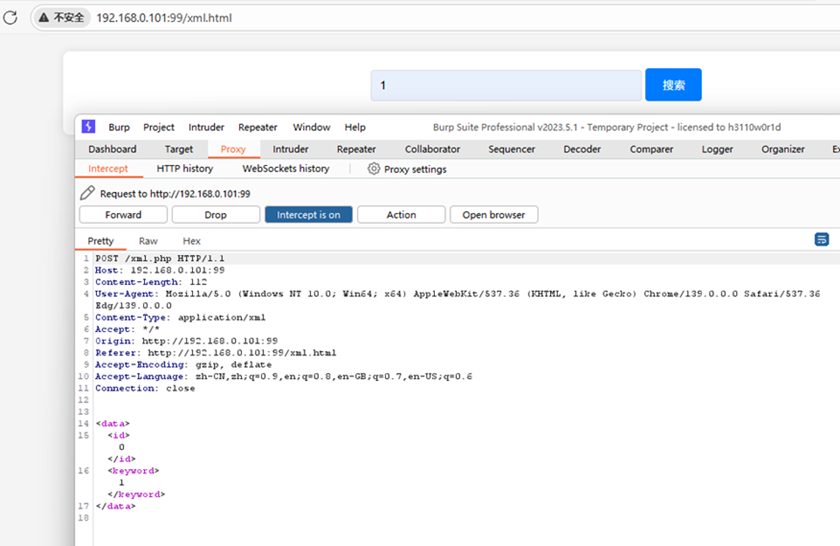Click the Connection: close line
This screenshot has width=840, height=546.
(x=145, y=388)
